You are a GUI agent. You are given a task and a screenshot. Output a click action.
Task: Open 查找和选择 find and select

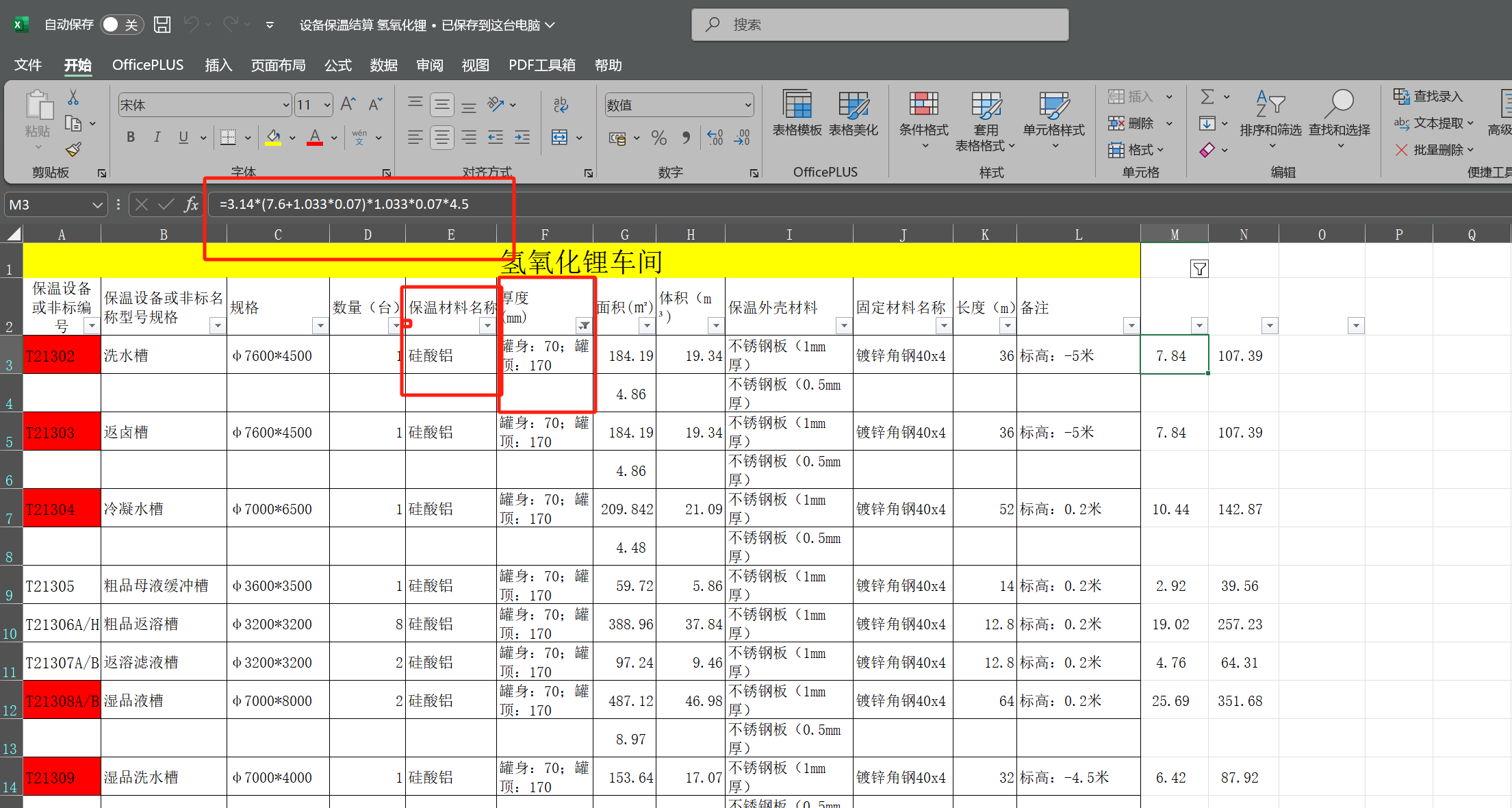tap(1339, 121)
